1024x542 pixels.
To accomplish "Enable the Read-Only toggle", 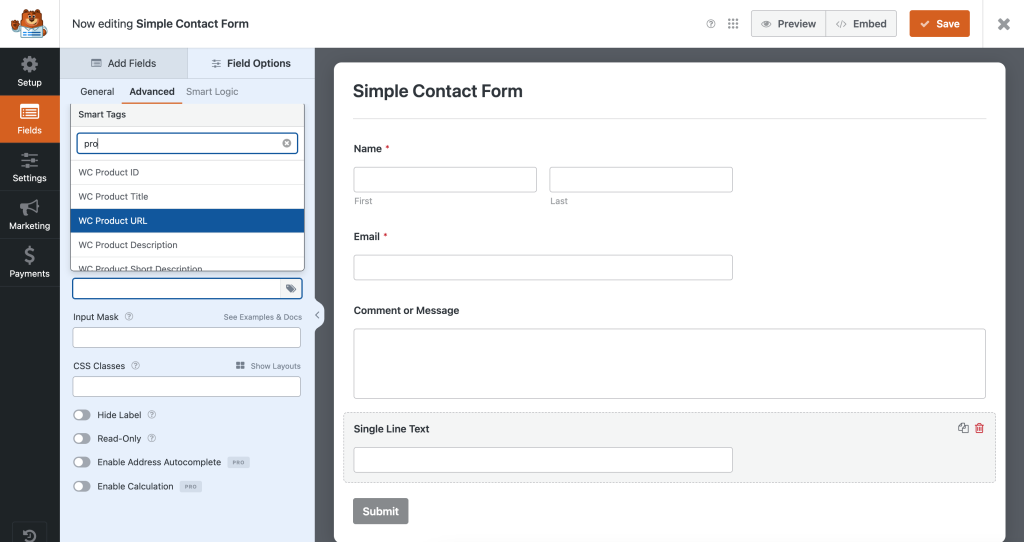I will tap(81, 439).
